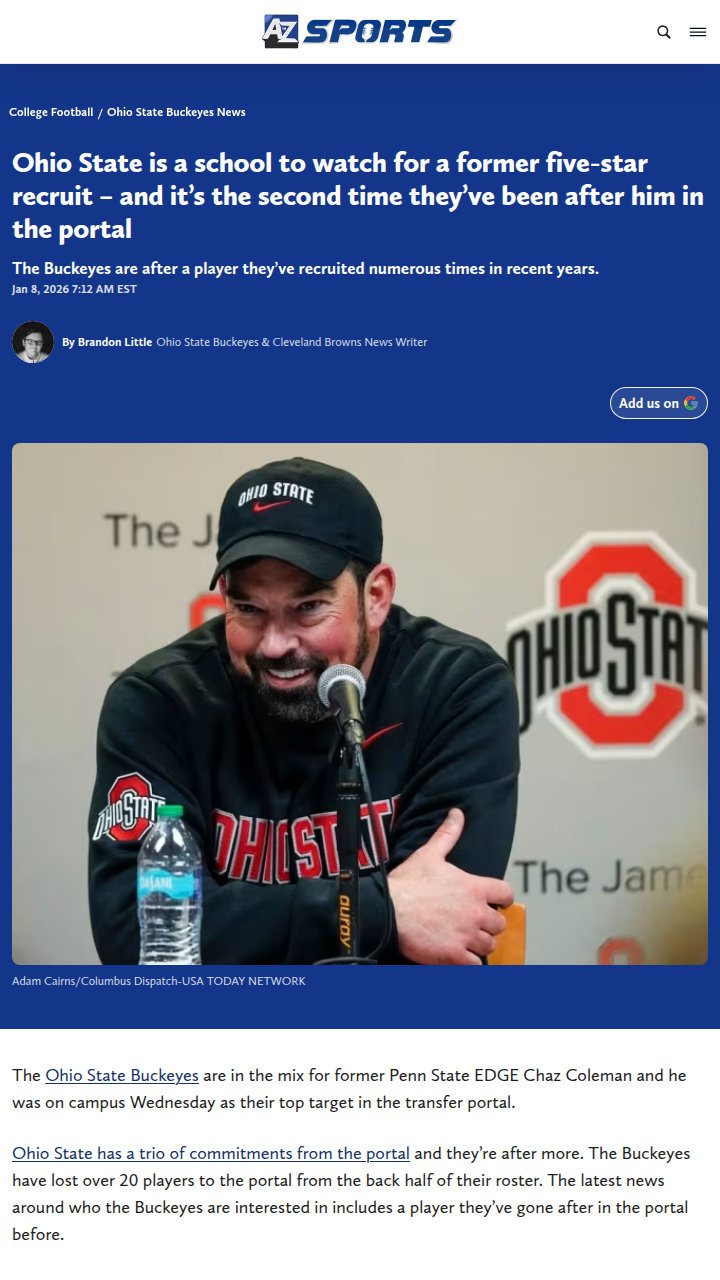Click Brandon Little's author avatar

[x=33, y=342]
